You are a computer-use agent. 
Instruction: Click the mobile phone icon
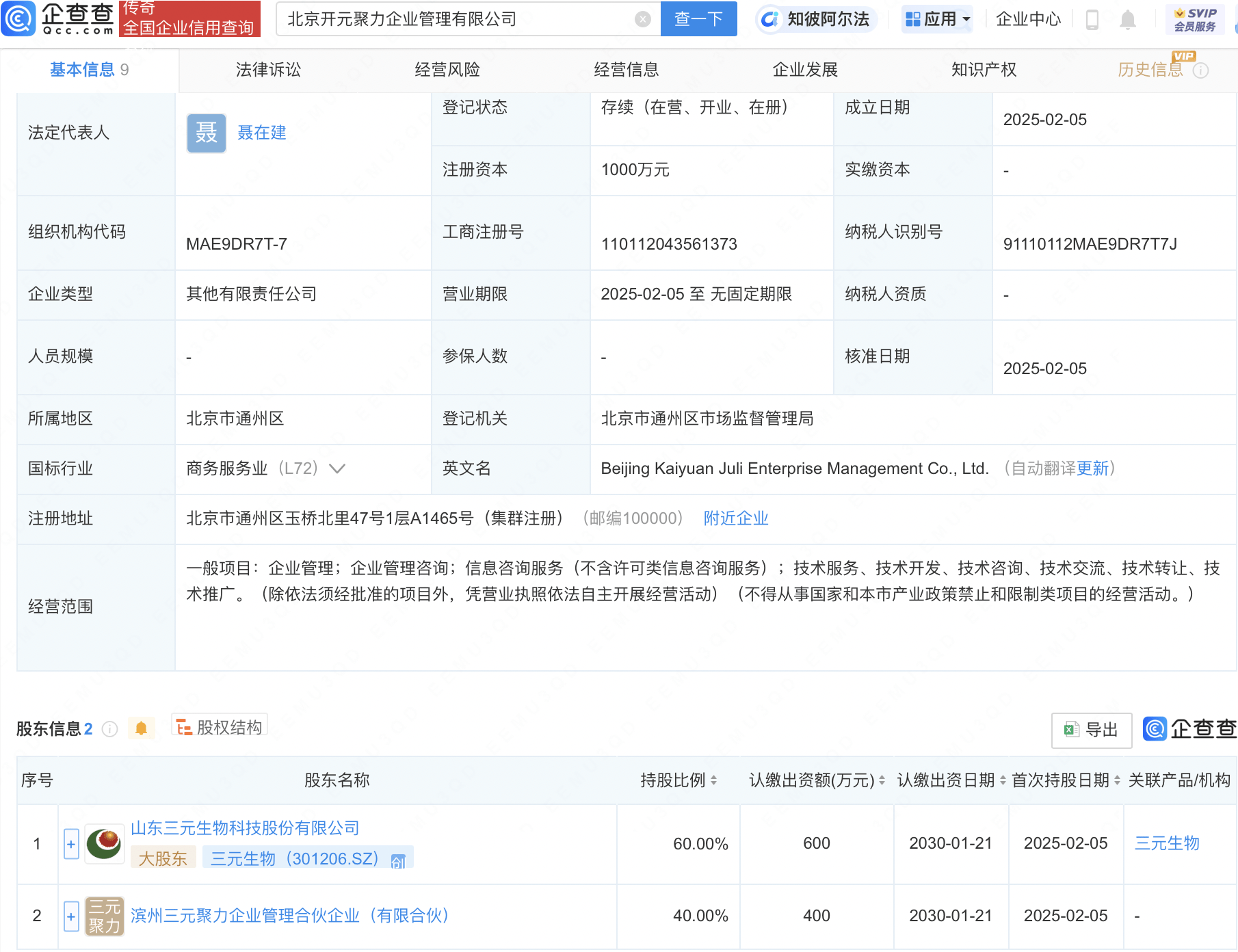[1091, 18]
